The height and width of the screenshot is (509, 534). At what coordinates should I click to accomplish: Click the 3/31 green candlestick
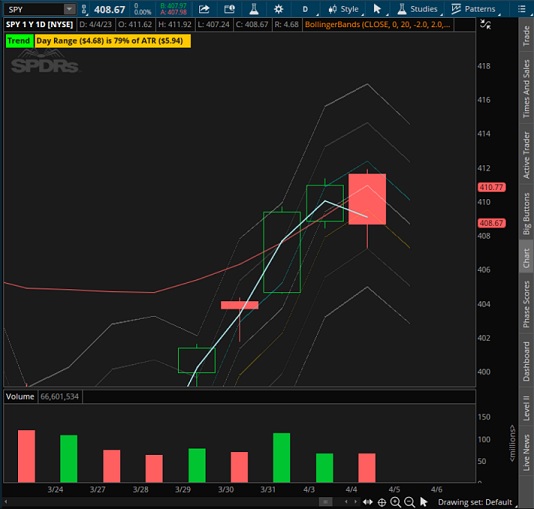point(282,252)
